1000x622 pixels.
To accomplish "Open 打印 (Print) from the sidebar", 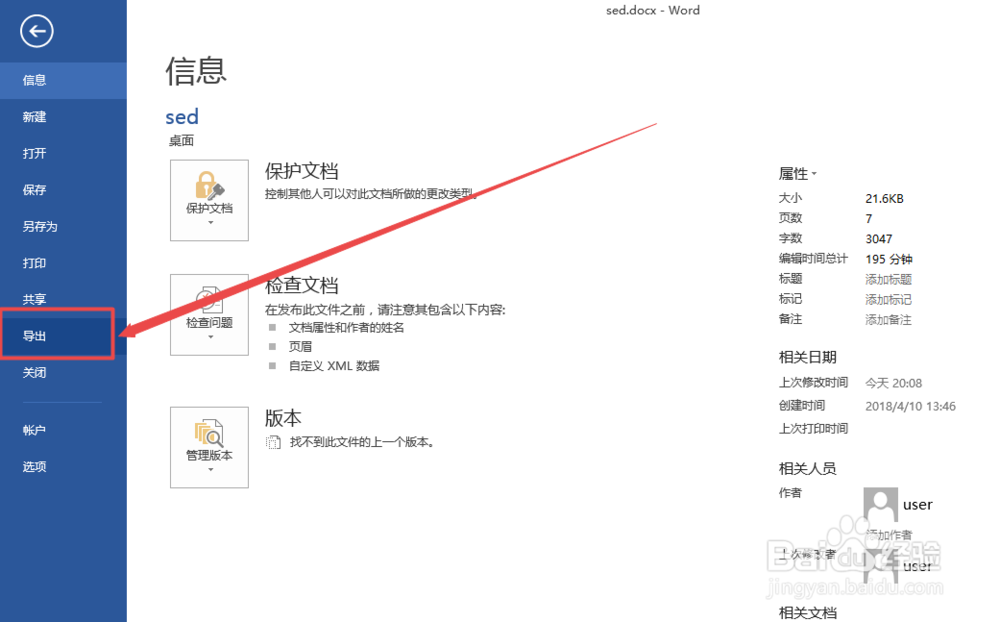I will point(34,262).
